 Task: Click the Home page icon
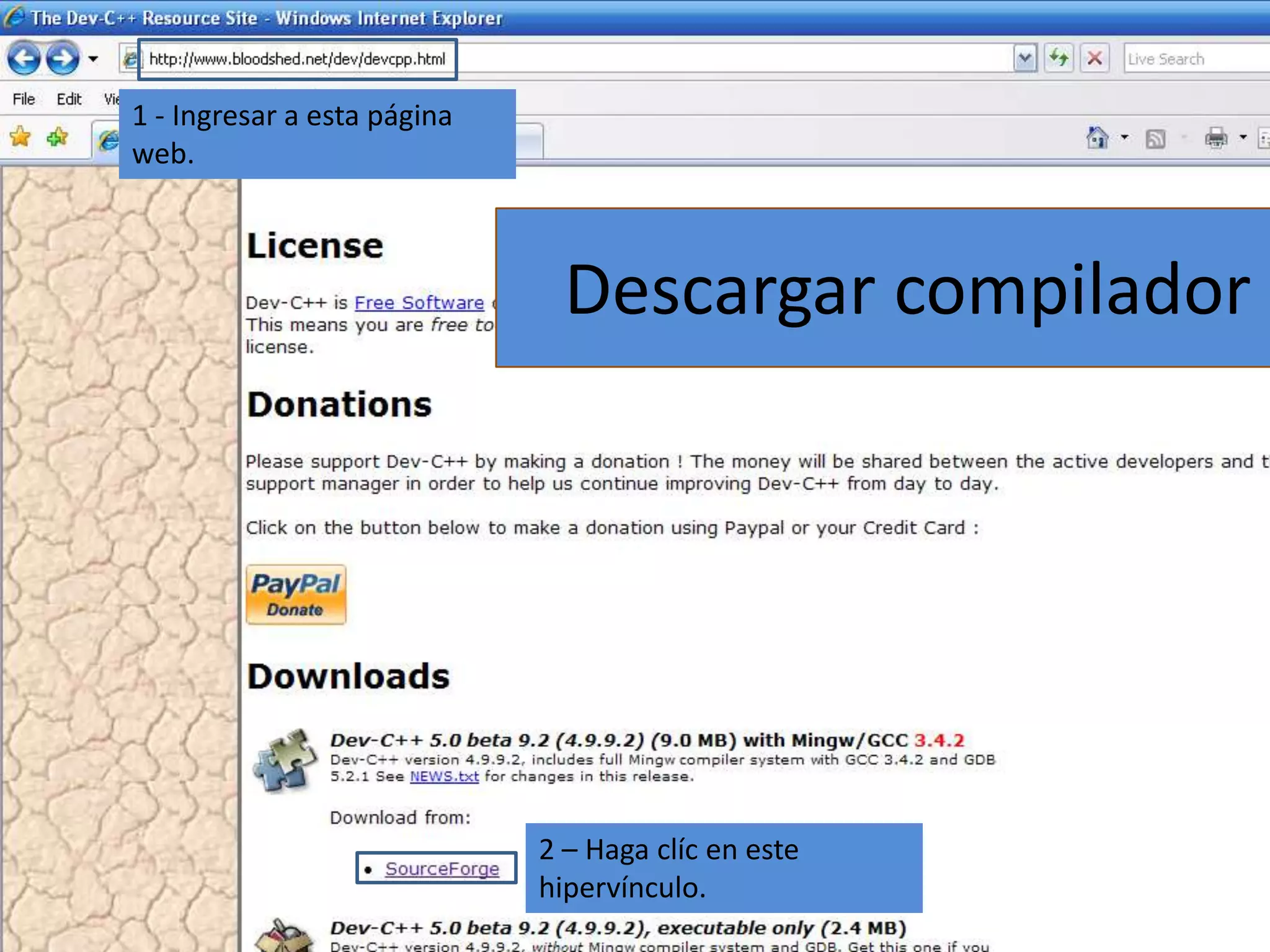(1097, 138)
